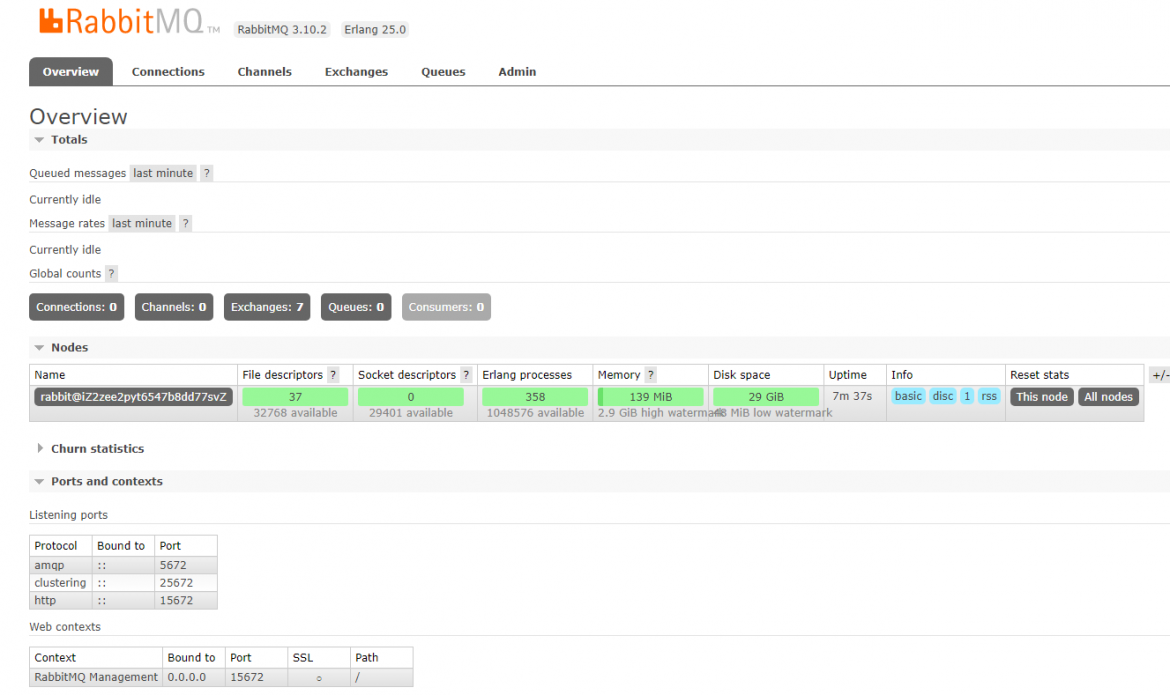This screenshot has width=1170, height=695.
Task: Open help for Queued messages
Action: (x=207, y=173)
